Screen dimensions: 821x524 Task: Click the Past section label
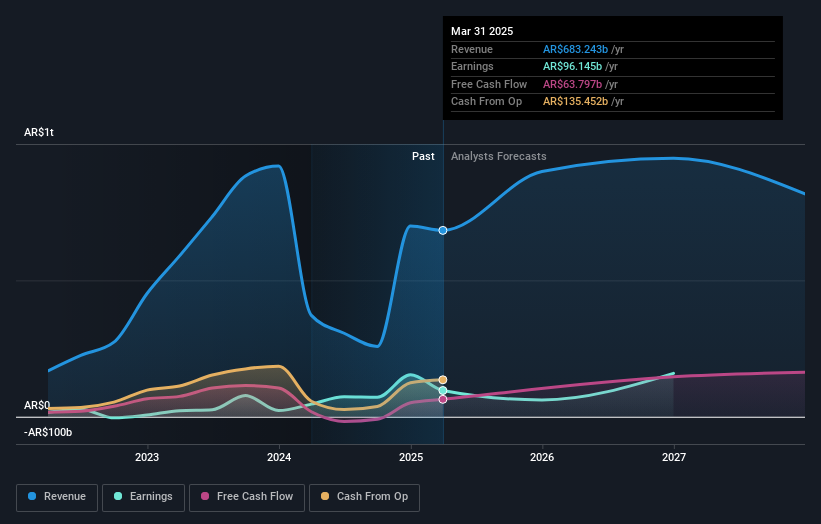tap(423, 156)
